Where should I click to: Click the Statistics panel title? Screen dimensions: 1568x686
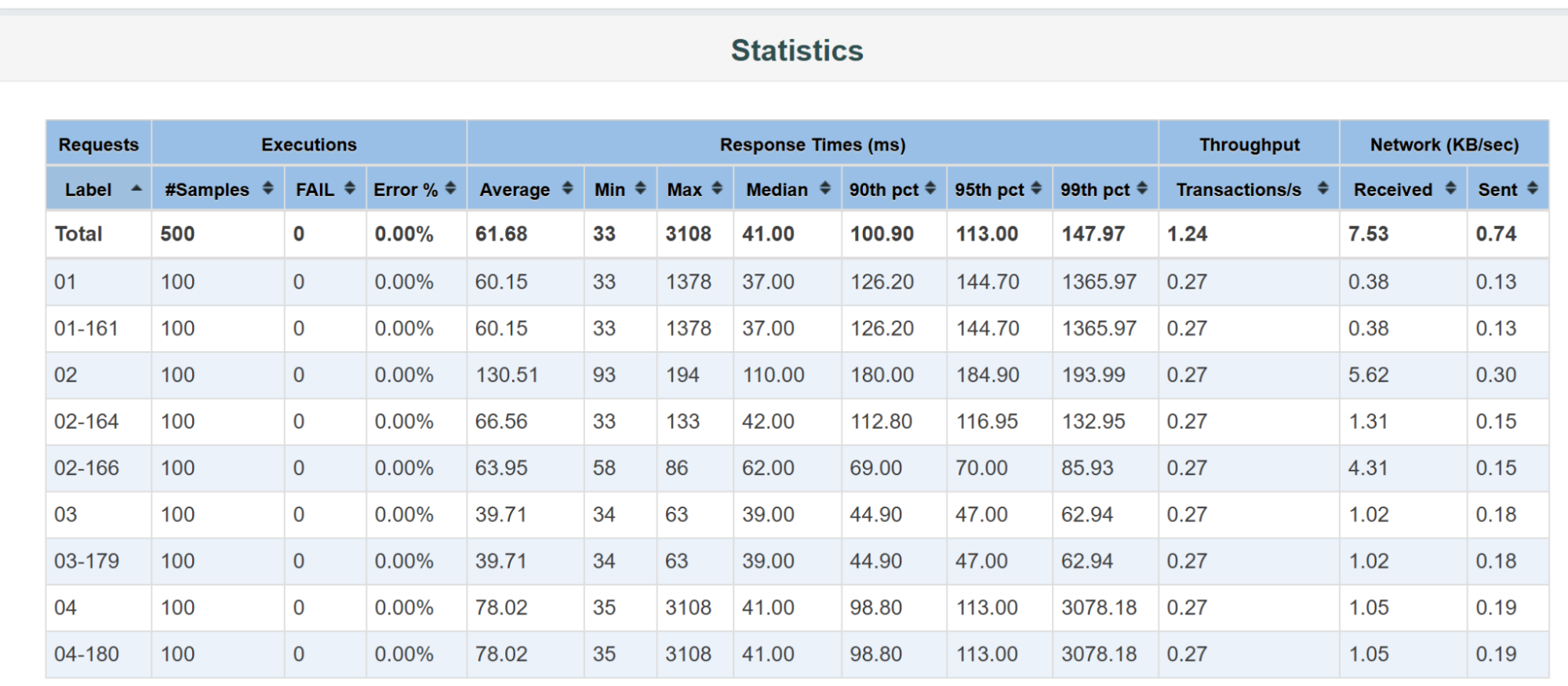[797, 50]
